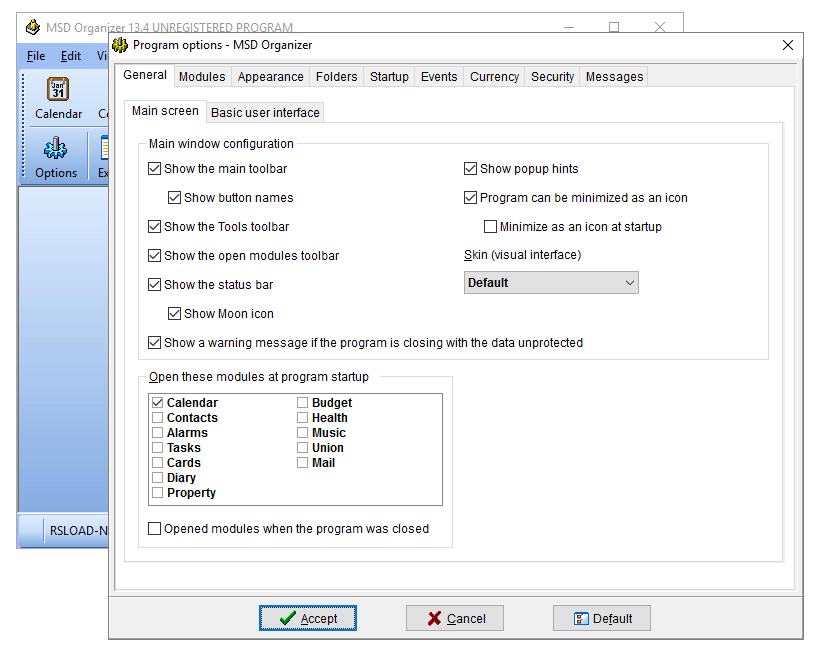The height and width of the screenshot is (660, 831).
Task: Switch to the Modules tab
Action: pyautogui.click(x=202, y=77)
